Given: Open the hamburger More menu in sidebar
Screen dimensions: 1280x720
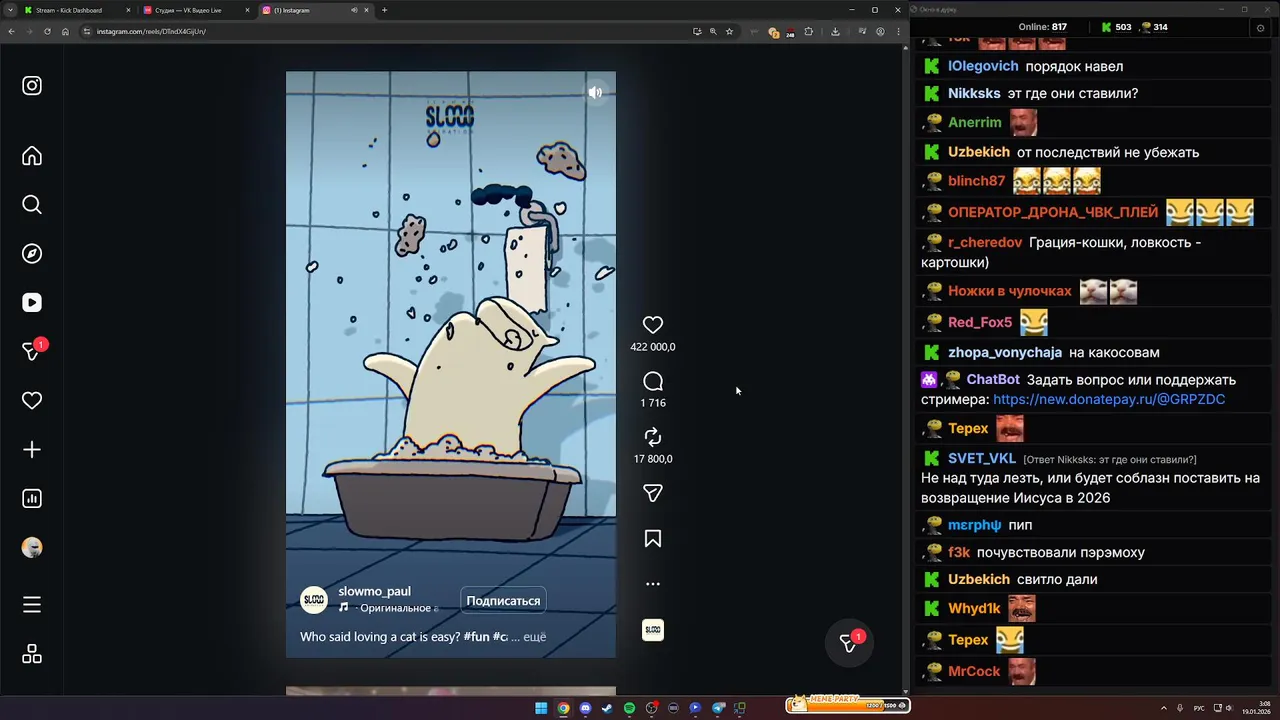Looking at the screenshot, I should pyautogui.click(x=32, y=605).
